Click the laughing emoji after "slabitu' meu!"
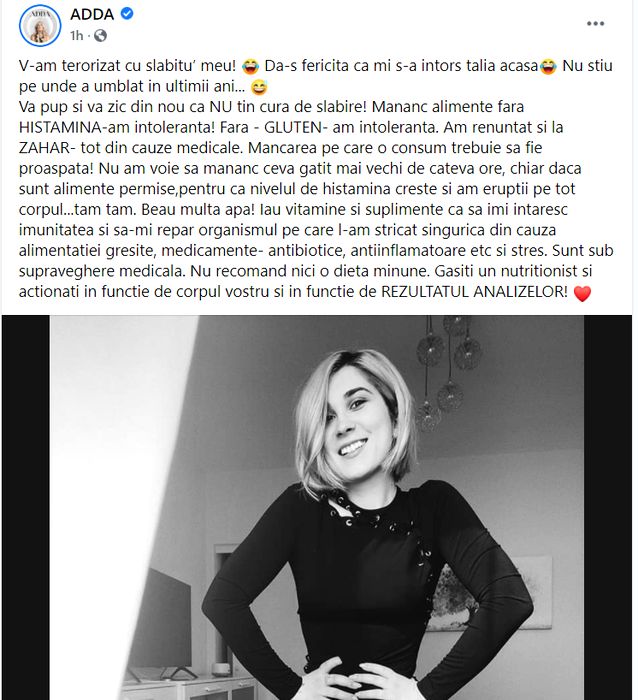Image resolution: width=638 pixels, height=700 pixels. tap(250, 67)
